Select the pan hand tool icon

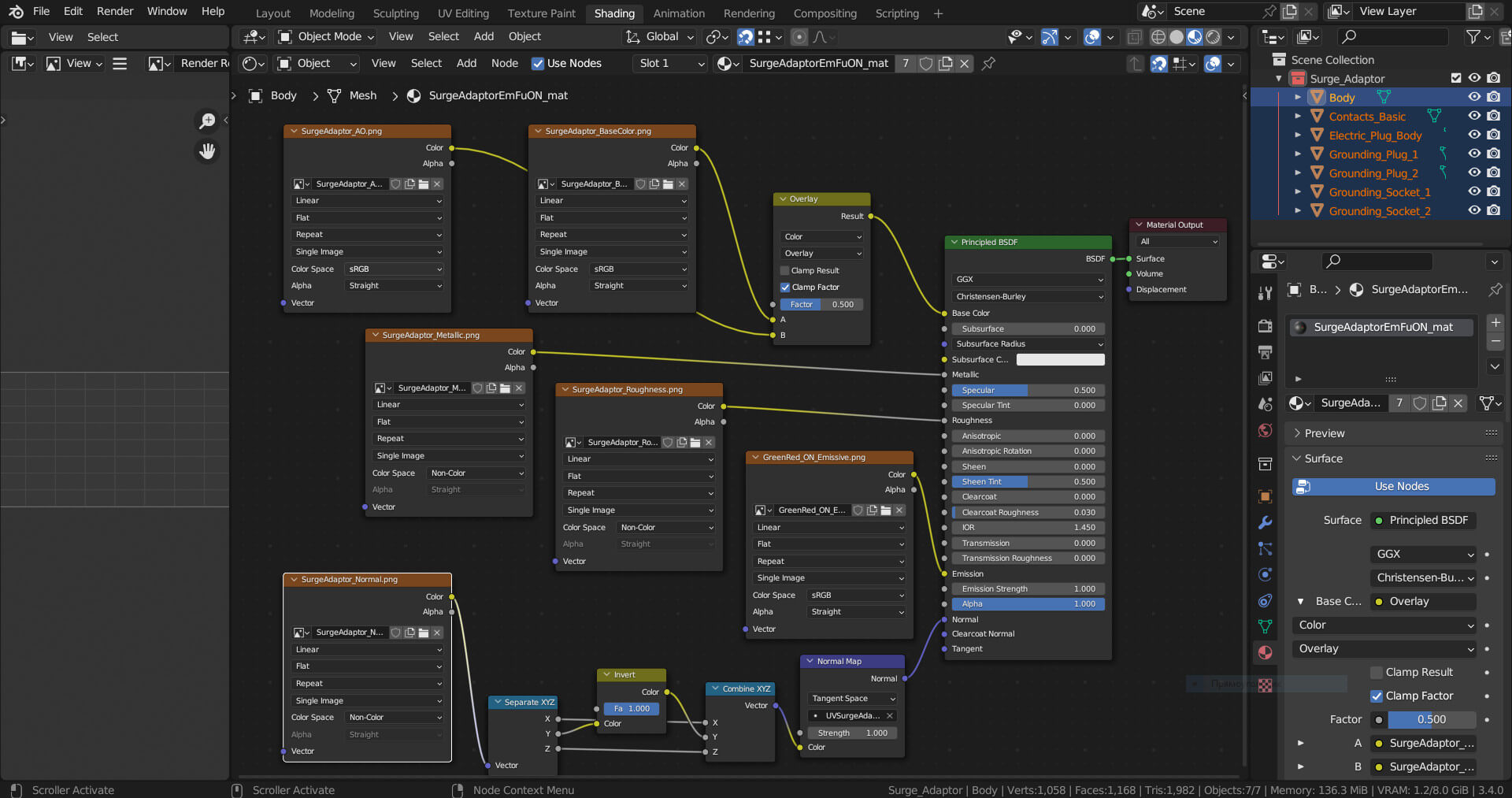(x=207, y=150)
